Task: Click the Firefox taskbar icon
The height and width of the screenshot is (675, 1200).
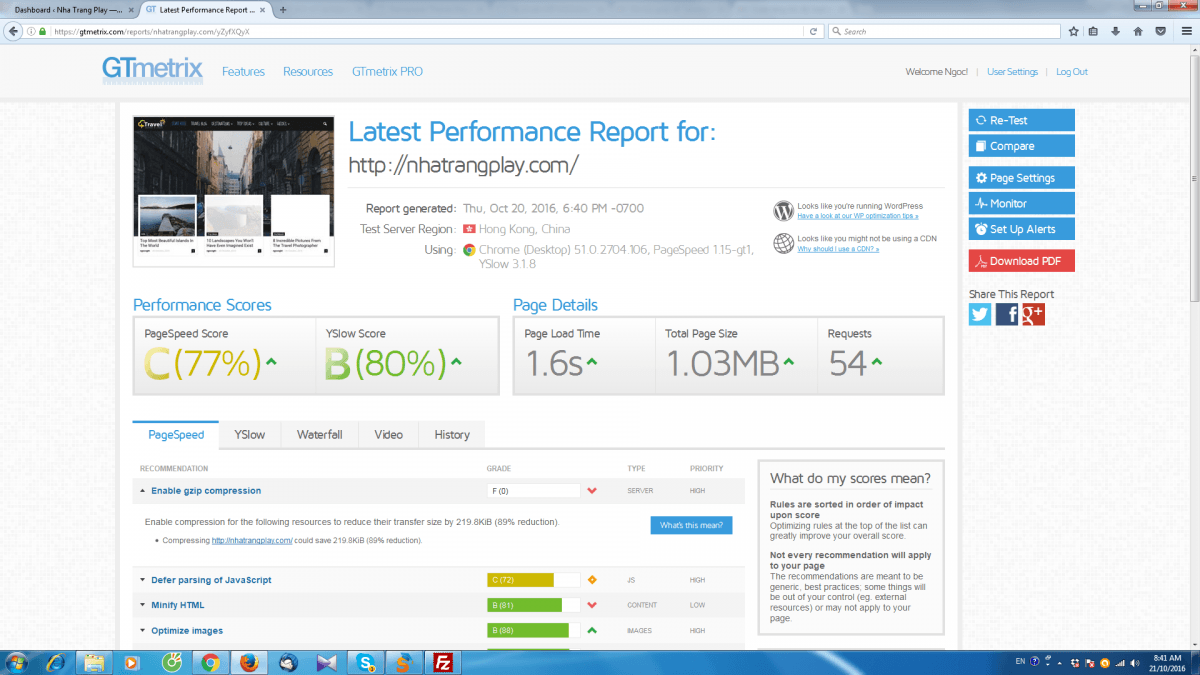Action: point(249,662)
